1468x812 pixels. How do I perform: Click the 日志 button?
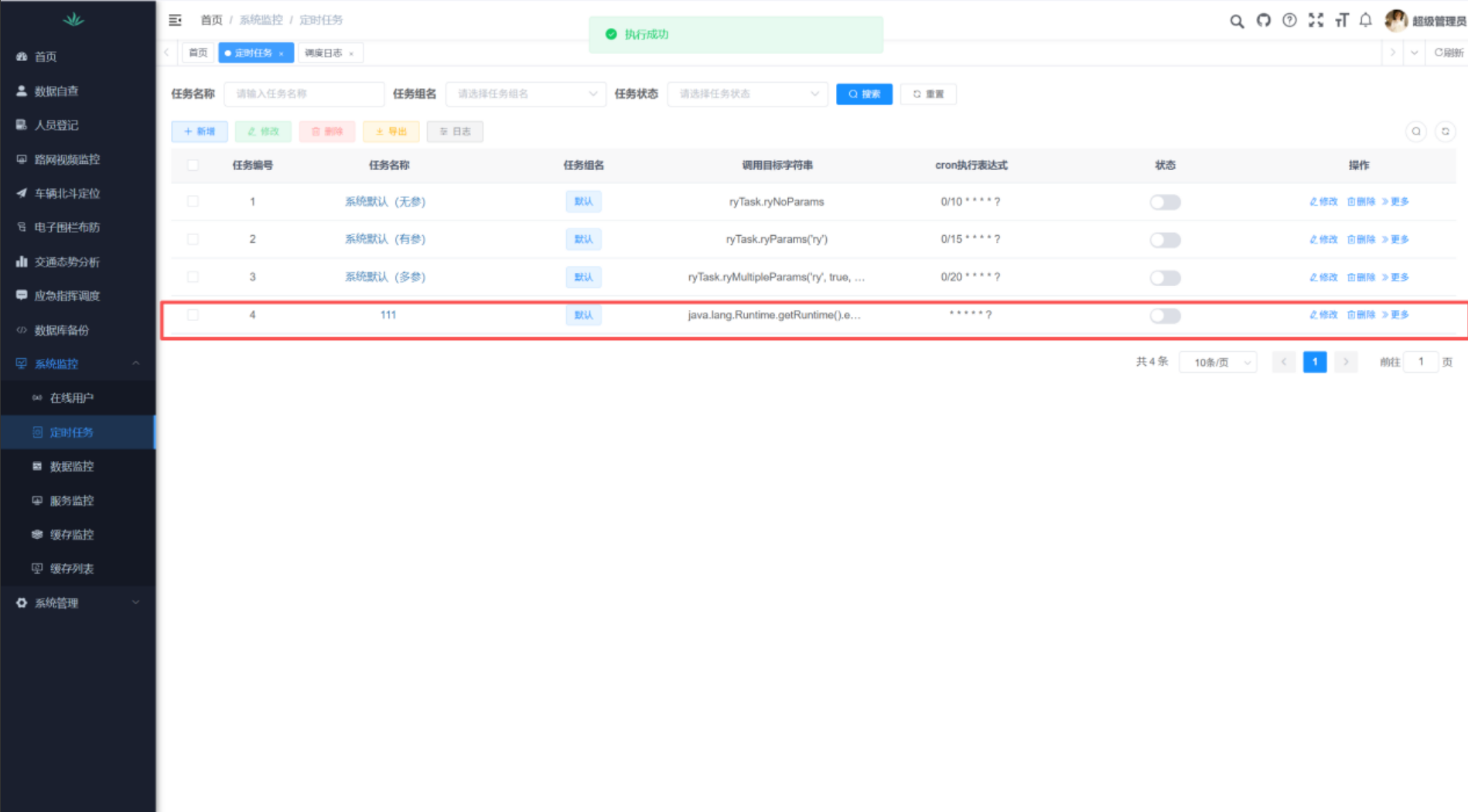tap(455, 131)
